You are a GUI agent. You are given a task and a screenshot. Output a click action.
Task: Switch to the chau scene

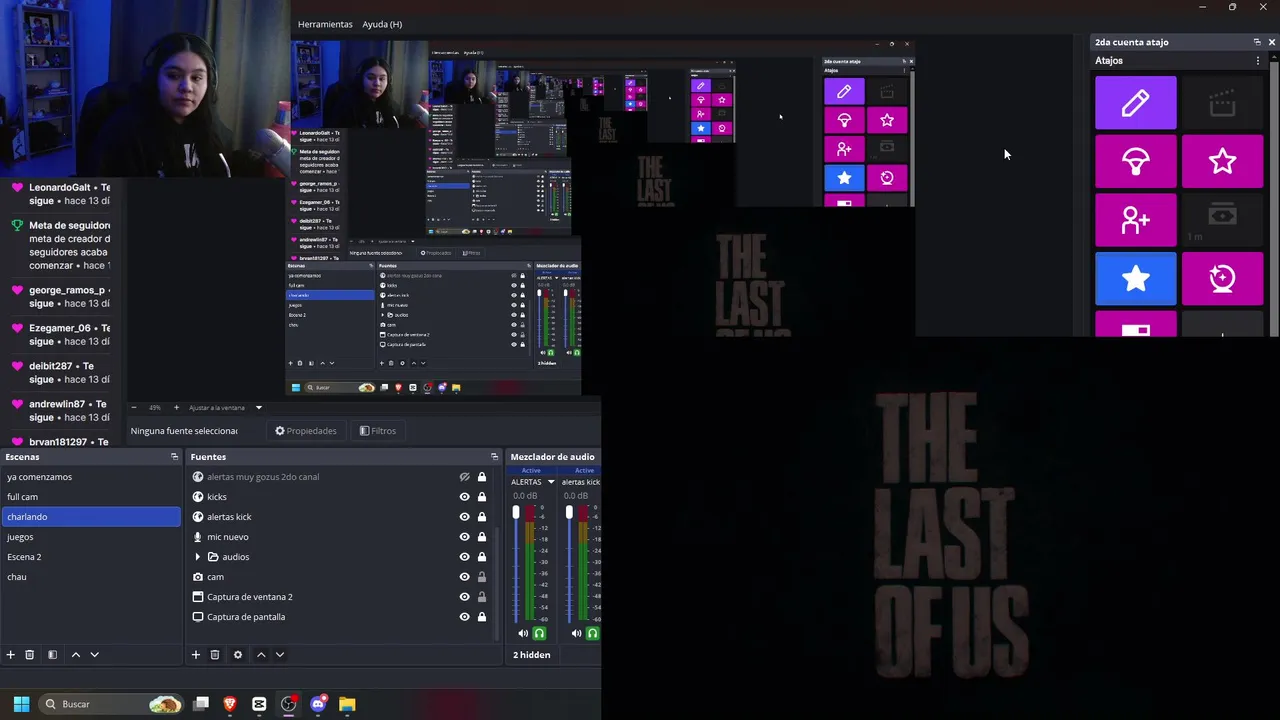point(90,577)
